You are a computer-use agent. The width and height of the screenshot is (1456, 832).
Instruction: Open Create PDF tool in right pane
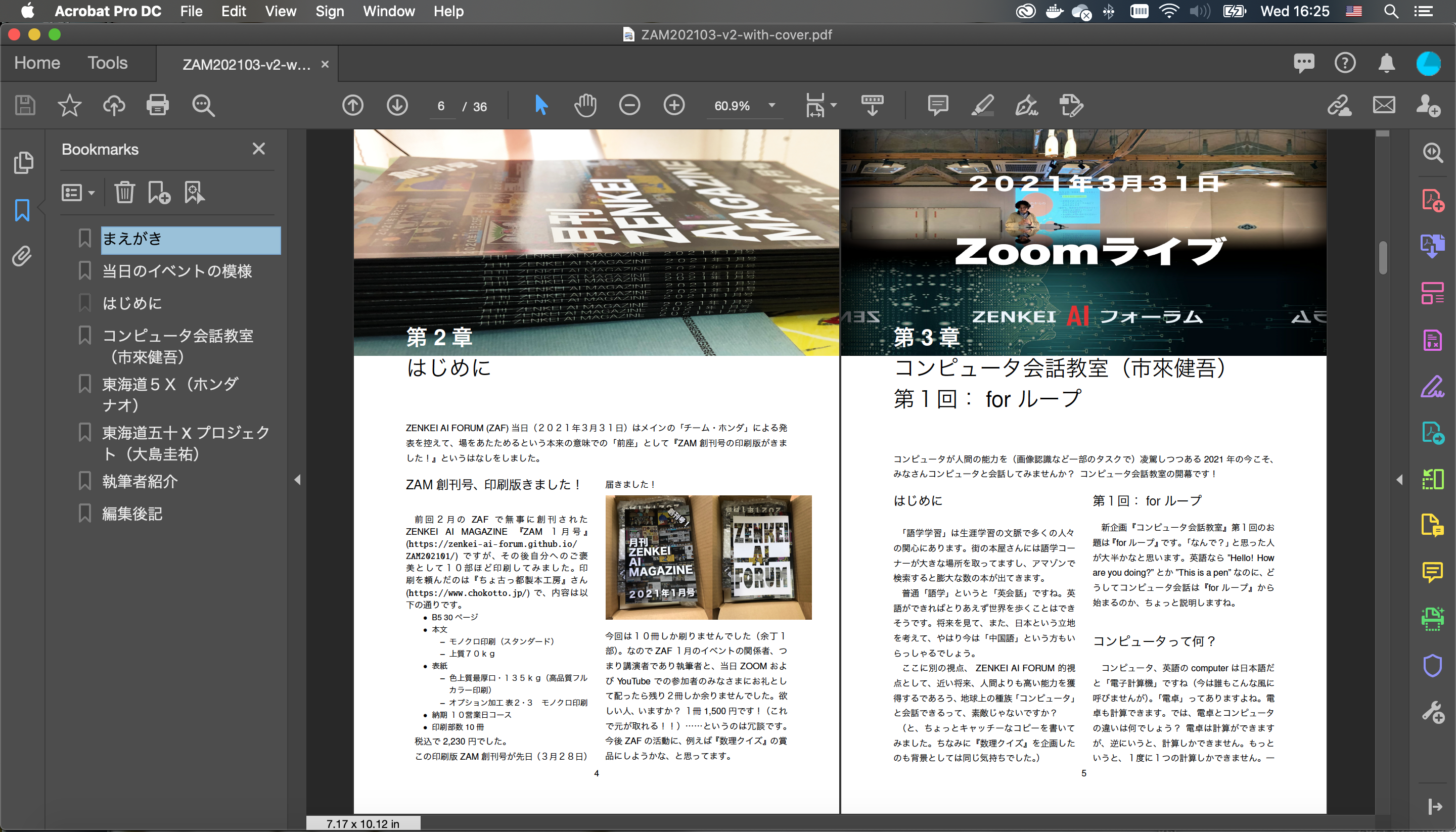point(1432,200)
